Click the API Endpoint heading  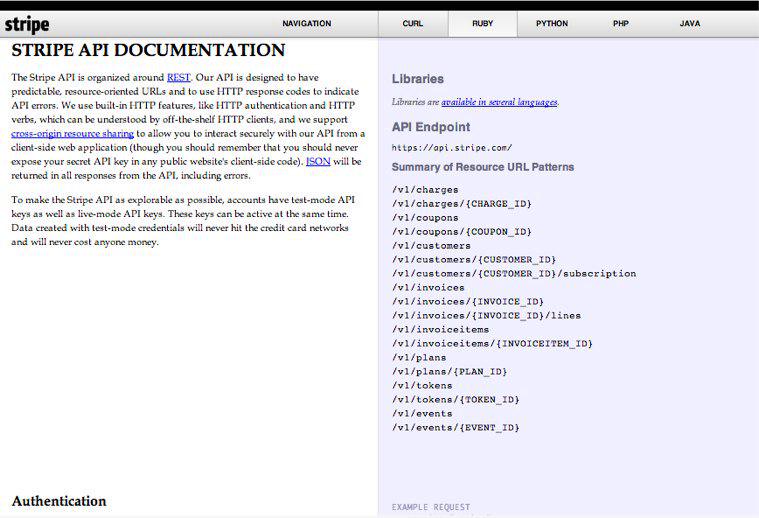[431, 127]
